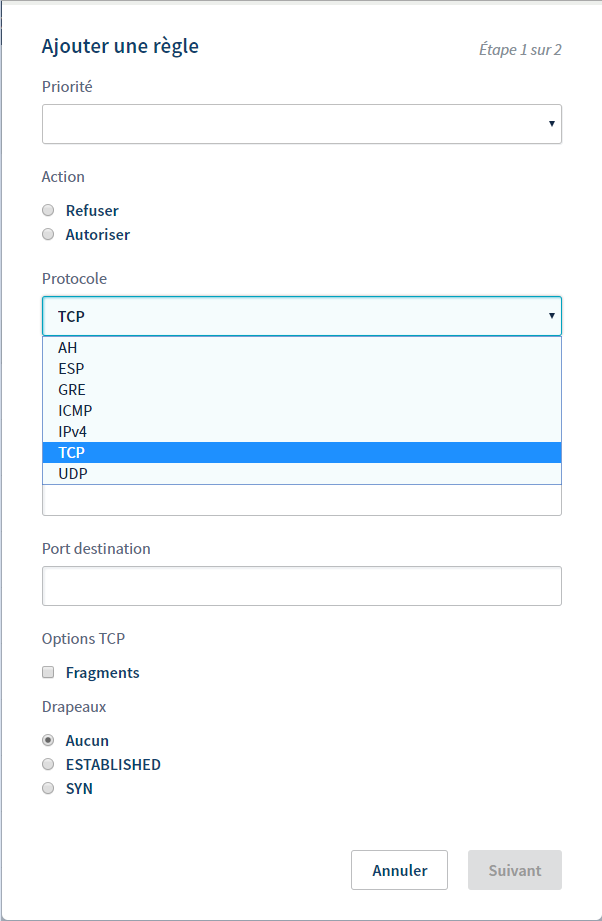This screenshot has height=921, width=602.
Task: Select the ESTABLISHED flag option
Action: 48,764
